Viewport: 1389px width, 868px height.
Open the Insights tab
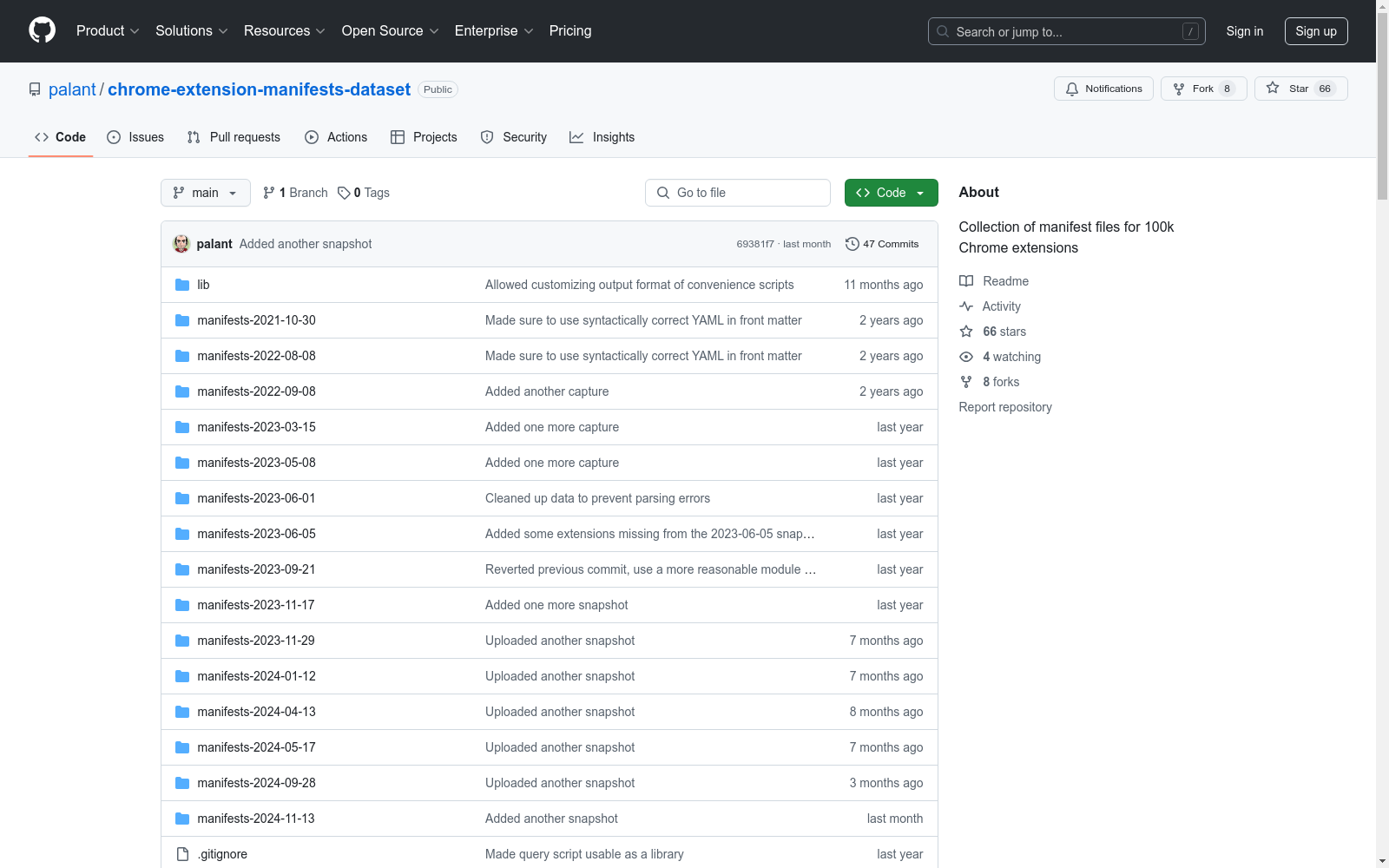pyautogui.click(x=602, y=137)
